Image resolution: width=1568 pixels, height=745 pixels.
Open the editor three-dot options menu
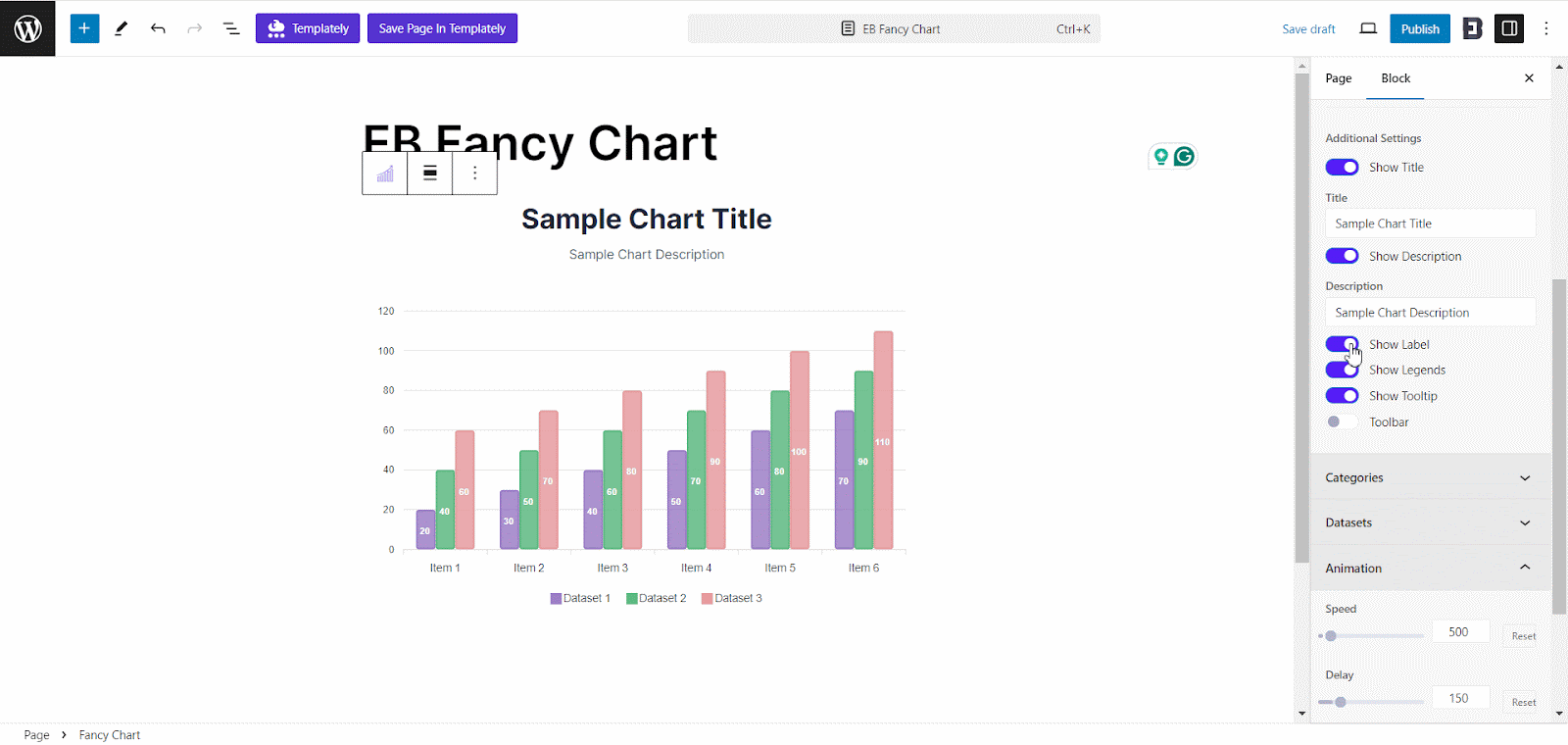pyautogui.click(x=1546, y=28)
